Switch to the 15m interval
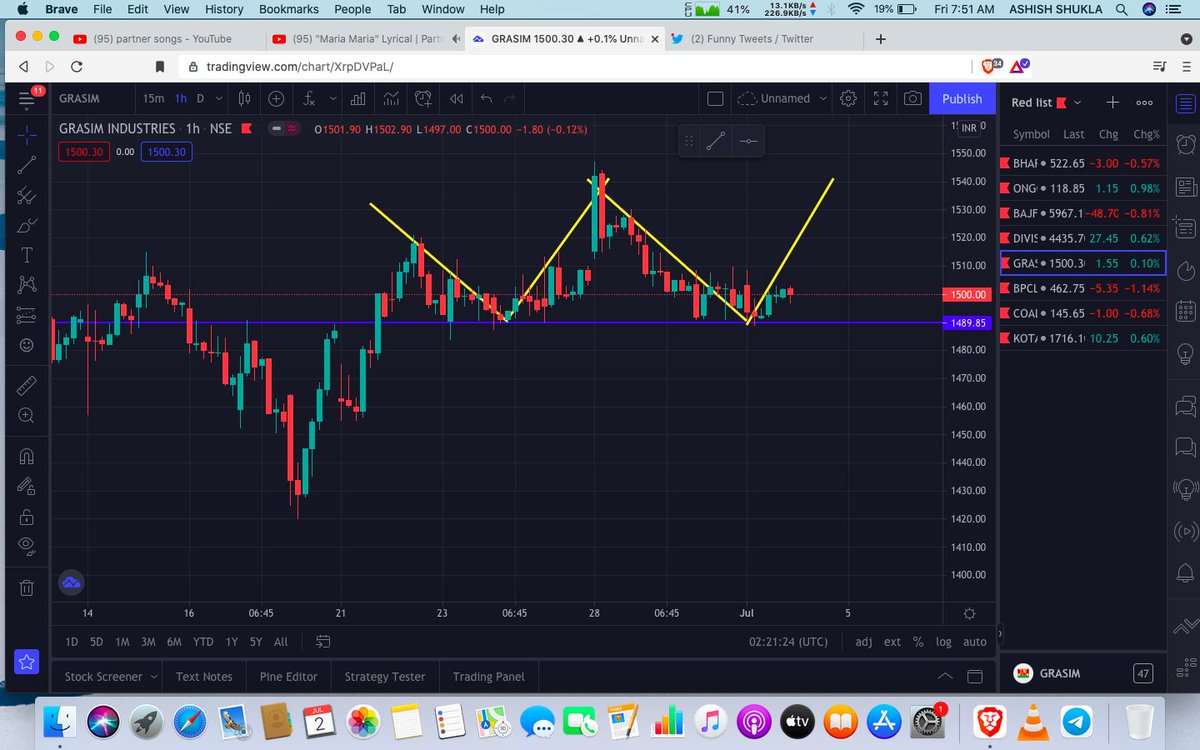Viewport: 1200px width, 750px height. (x=153, y=98)
